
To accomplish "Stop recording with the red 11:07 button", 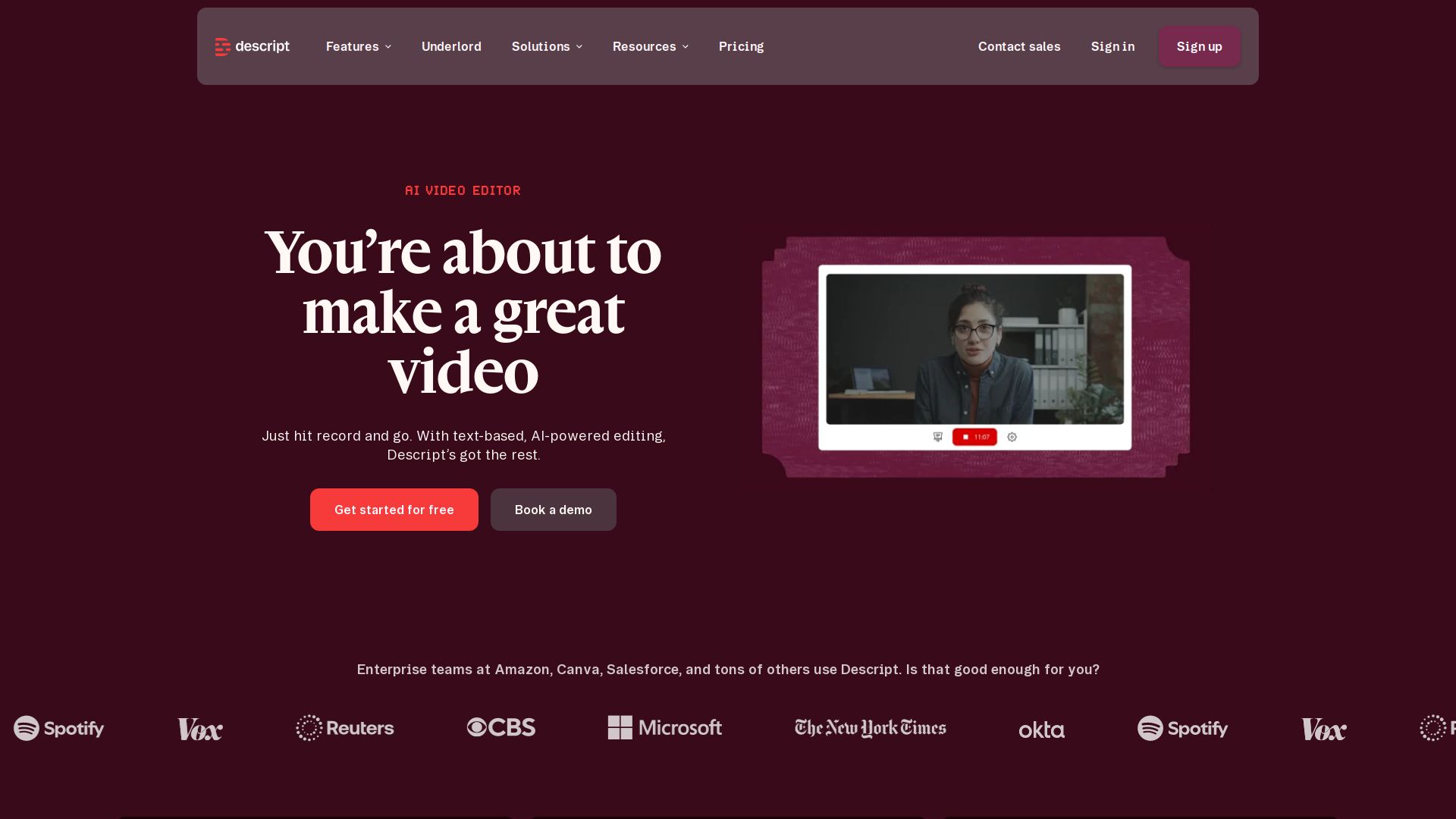I will click(975, 438).
